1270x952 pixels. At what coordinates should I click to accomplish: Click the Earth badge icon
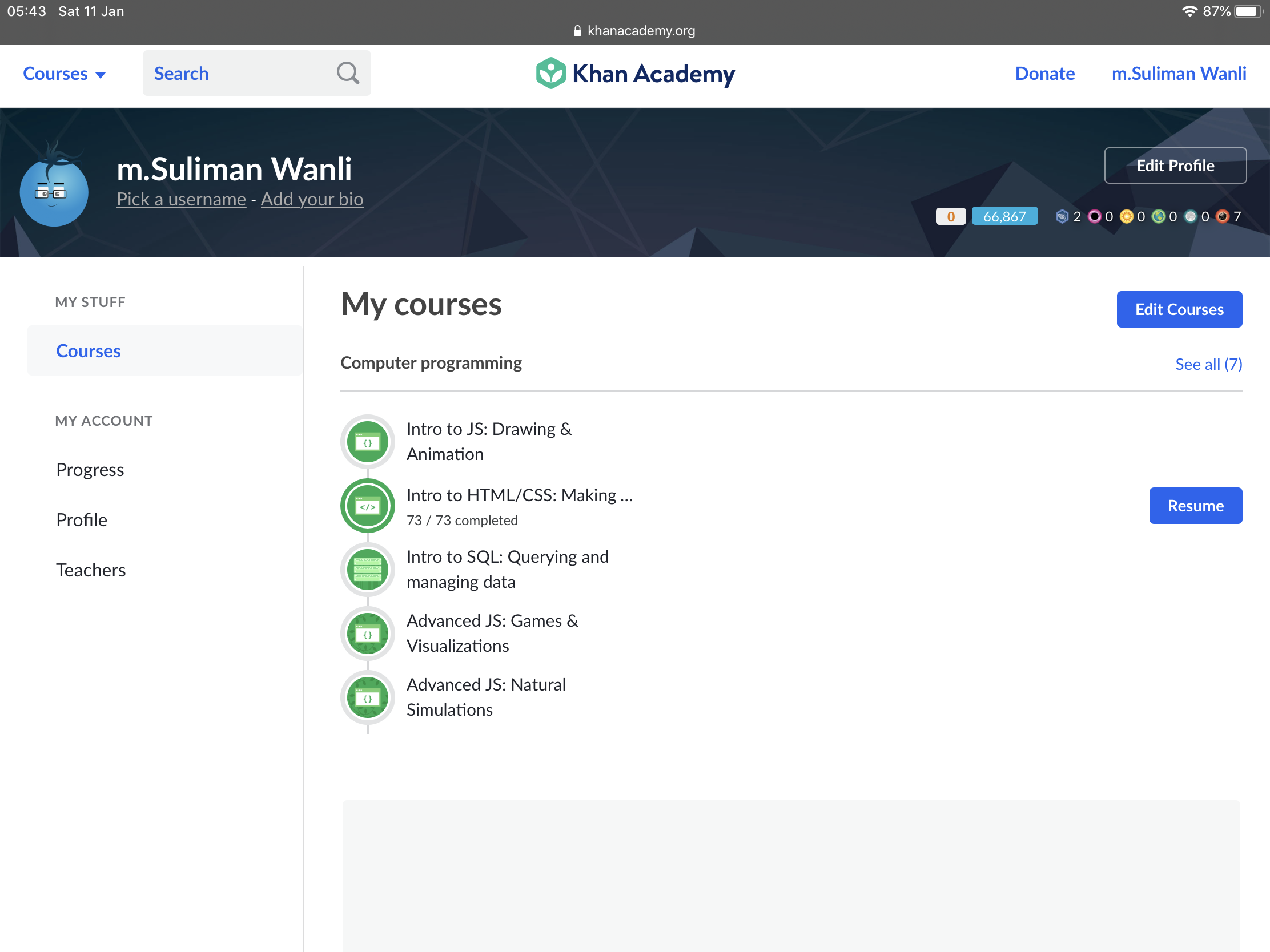point(1159,216)
